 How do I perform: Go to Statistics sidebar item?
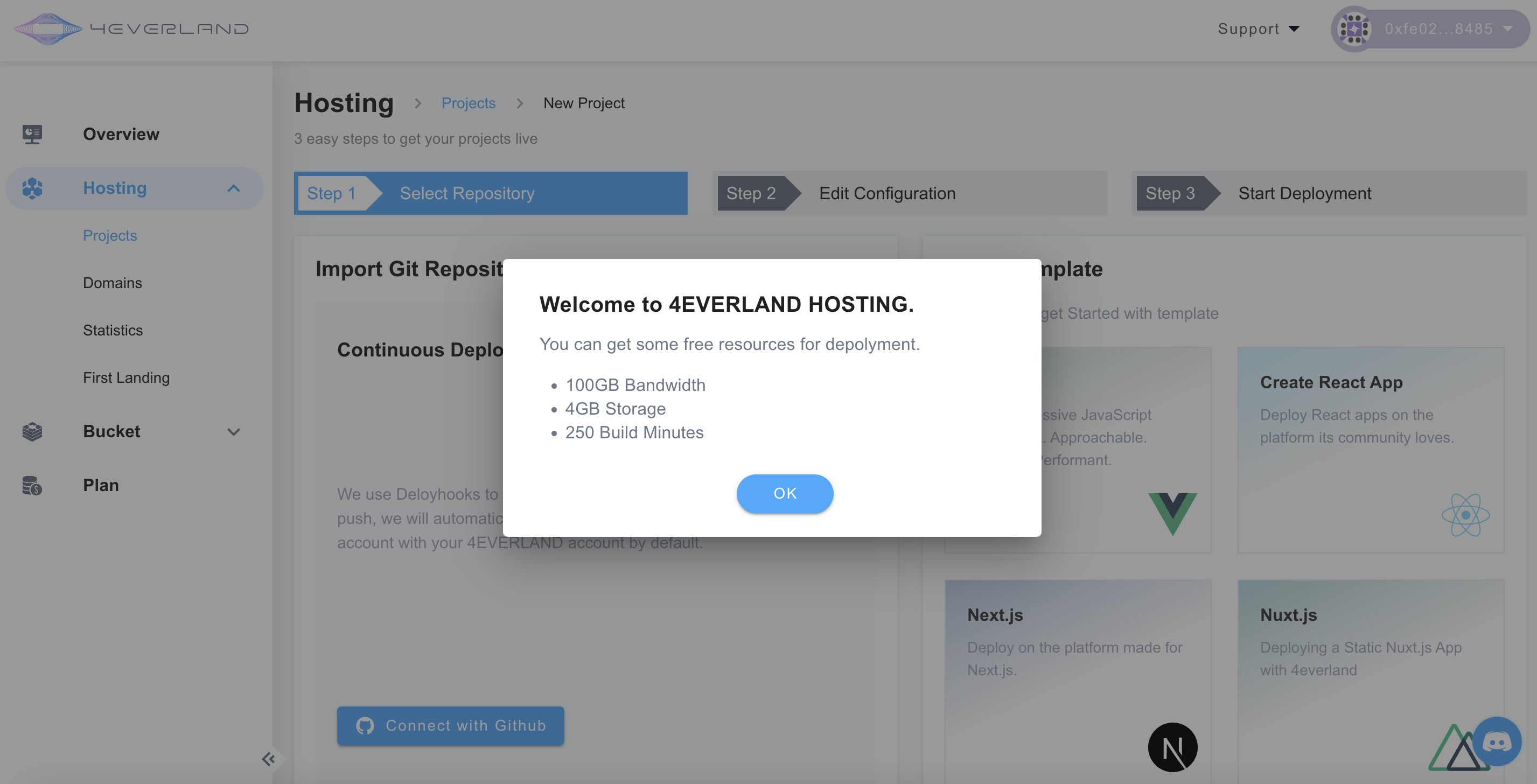[x=113, y=330]
